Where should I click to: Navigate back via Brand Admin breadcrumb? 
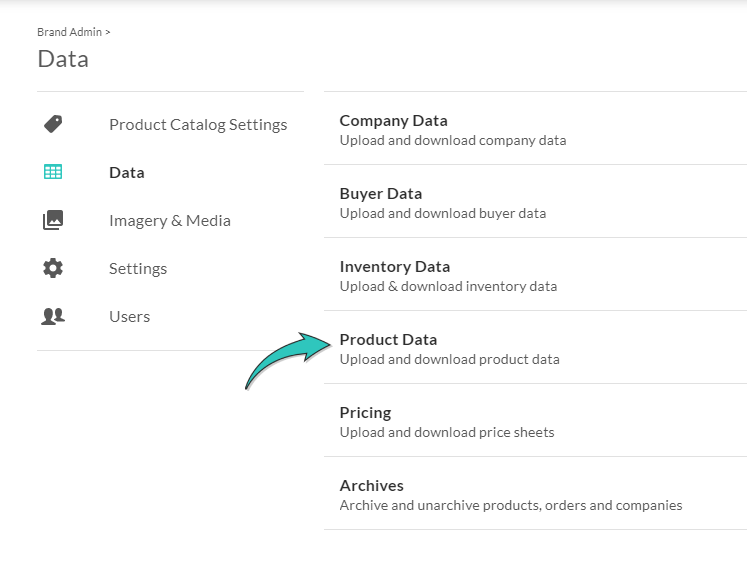tap(70, 32)
